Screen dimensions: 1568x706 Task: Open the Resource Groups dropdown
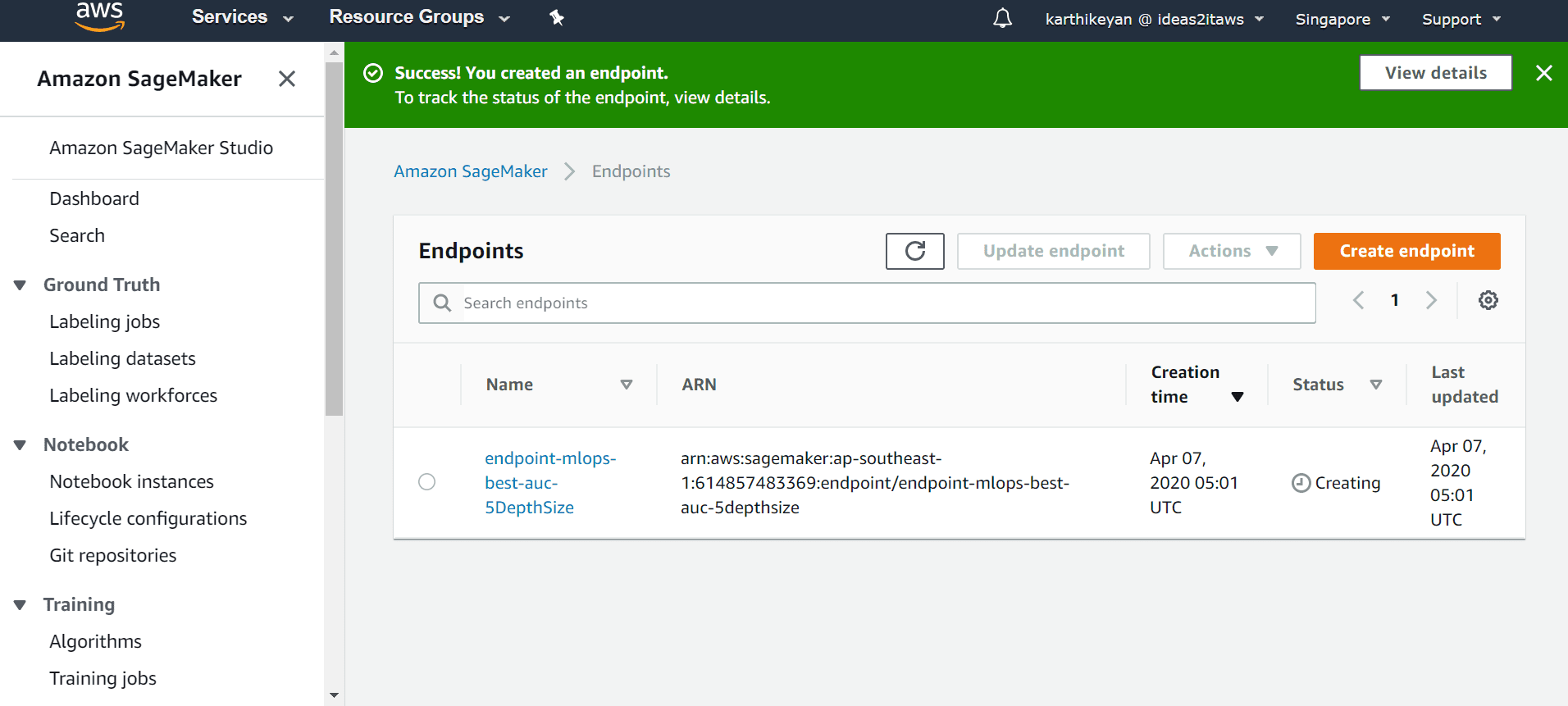(x=420, y=17)
